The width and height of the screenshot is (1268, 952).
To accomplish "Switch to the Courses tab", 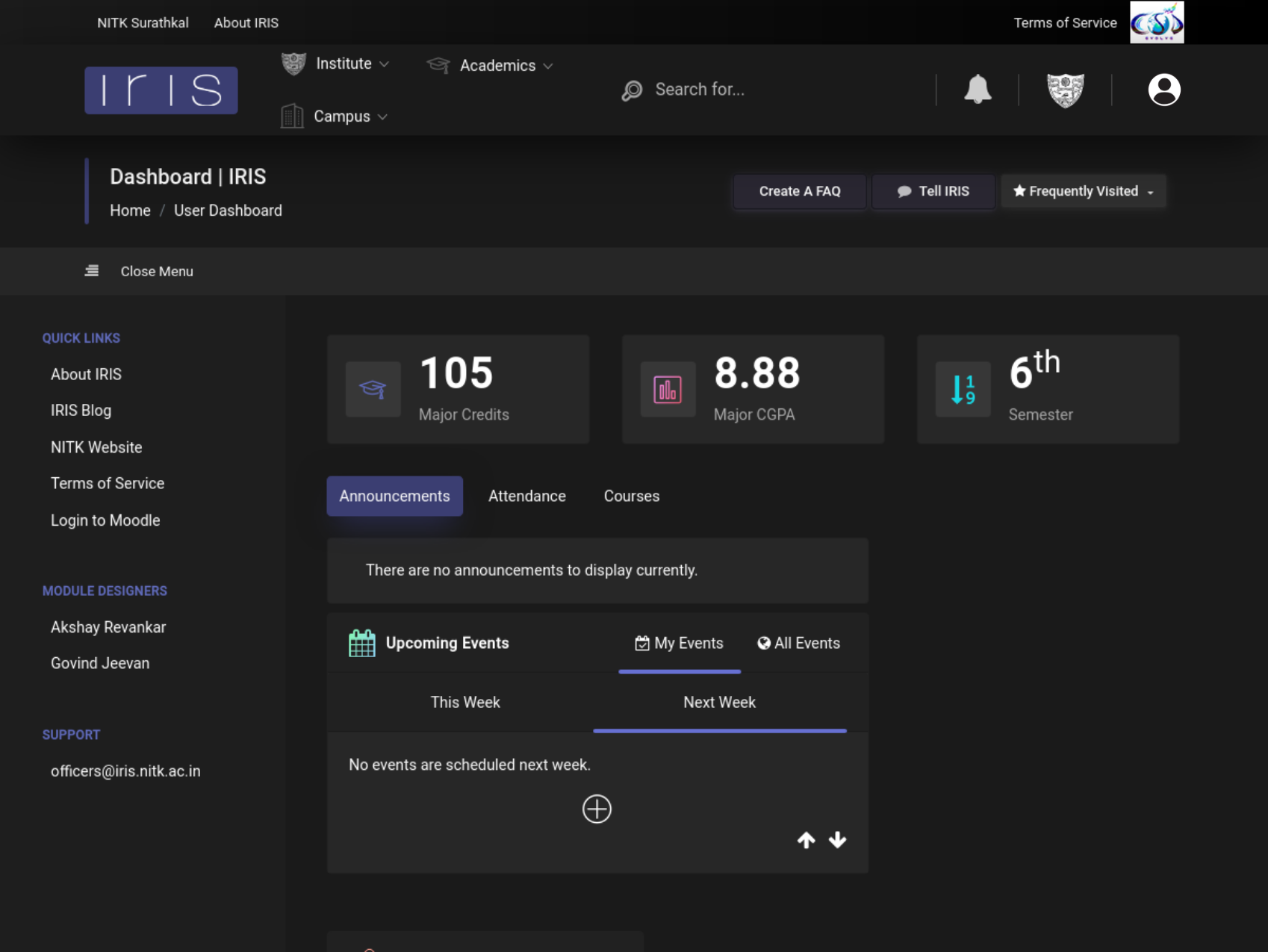I will click(631, 496).
